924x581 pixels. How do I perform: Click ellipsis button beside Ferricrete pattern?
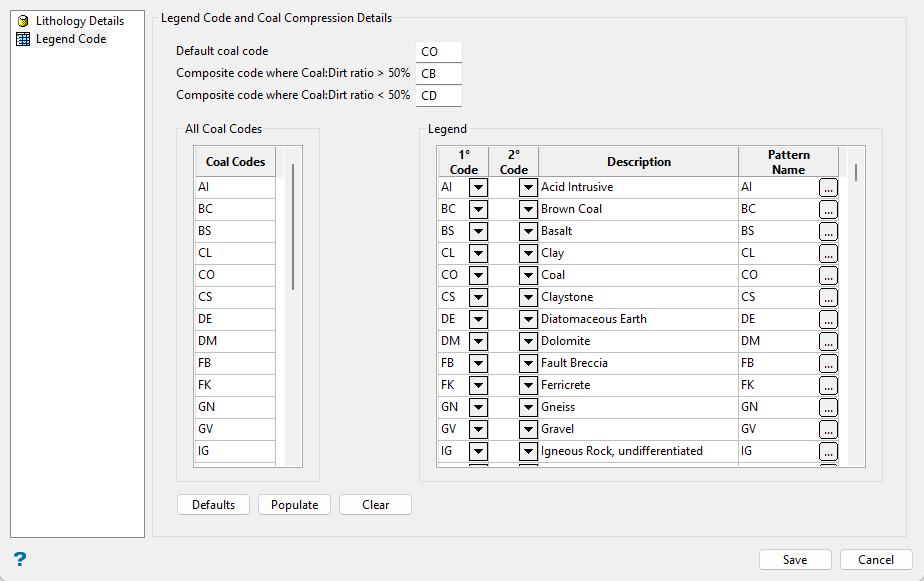click(x=828, y=385)
